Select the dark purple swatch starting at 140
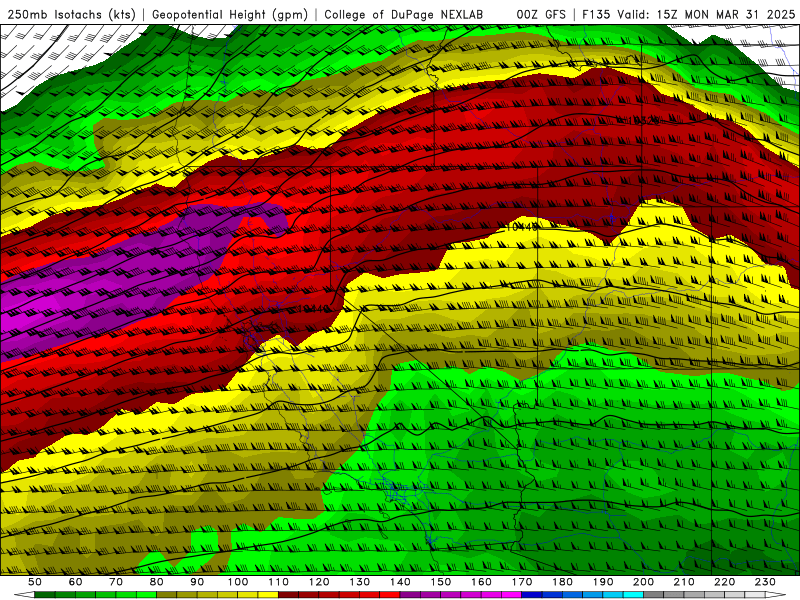 coord(410,594)
